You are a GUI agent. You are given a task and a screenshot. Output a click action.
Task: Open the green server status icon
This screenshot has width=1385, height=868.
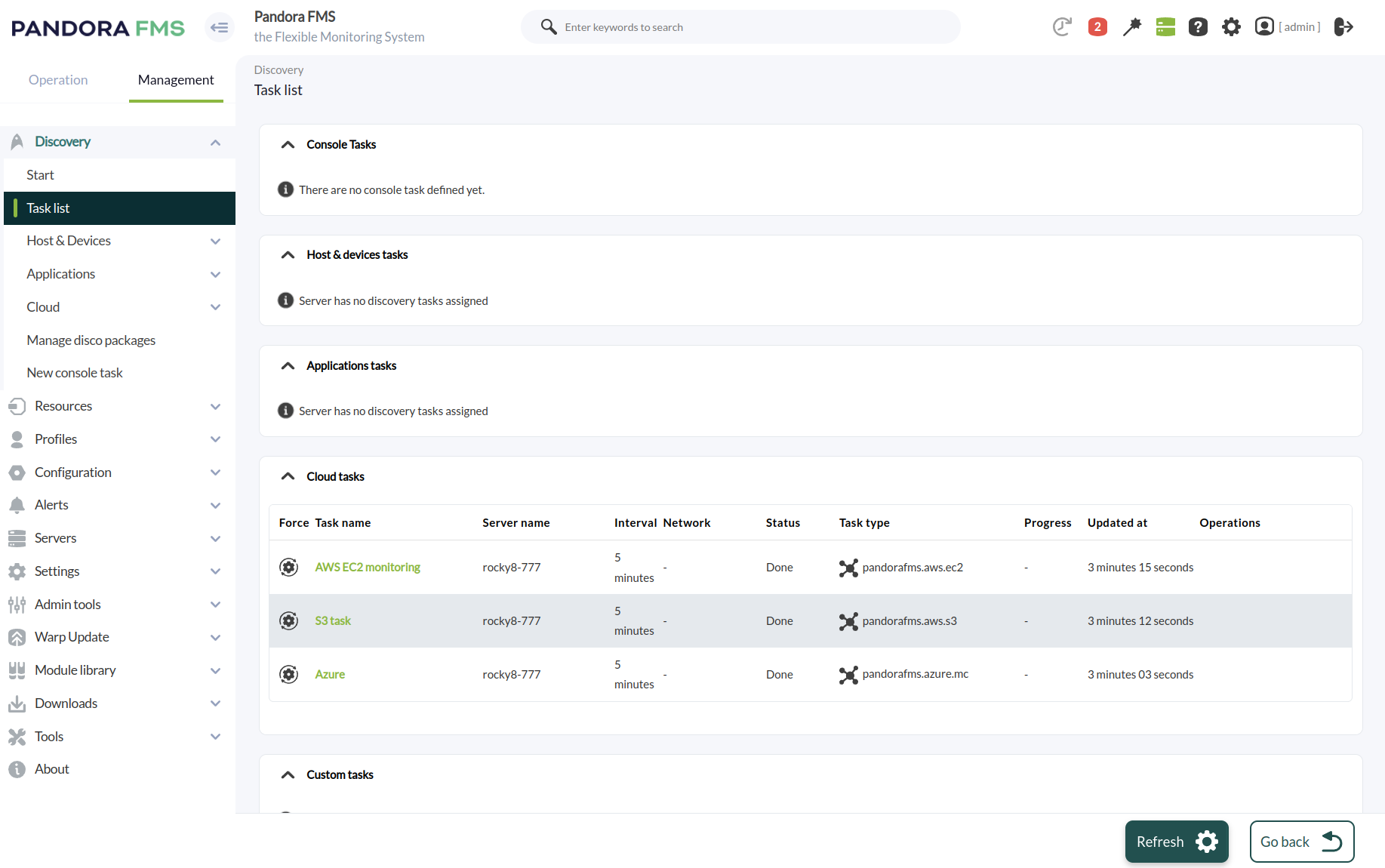1165,27
